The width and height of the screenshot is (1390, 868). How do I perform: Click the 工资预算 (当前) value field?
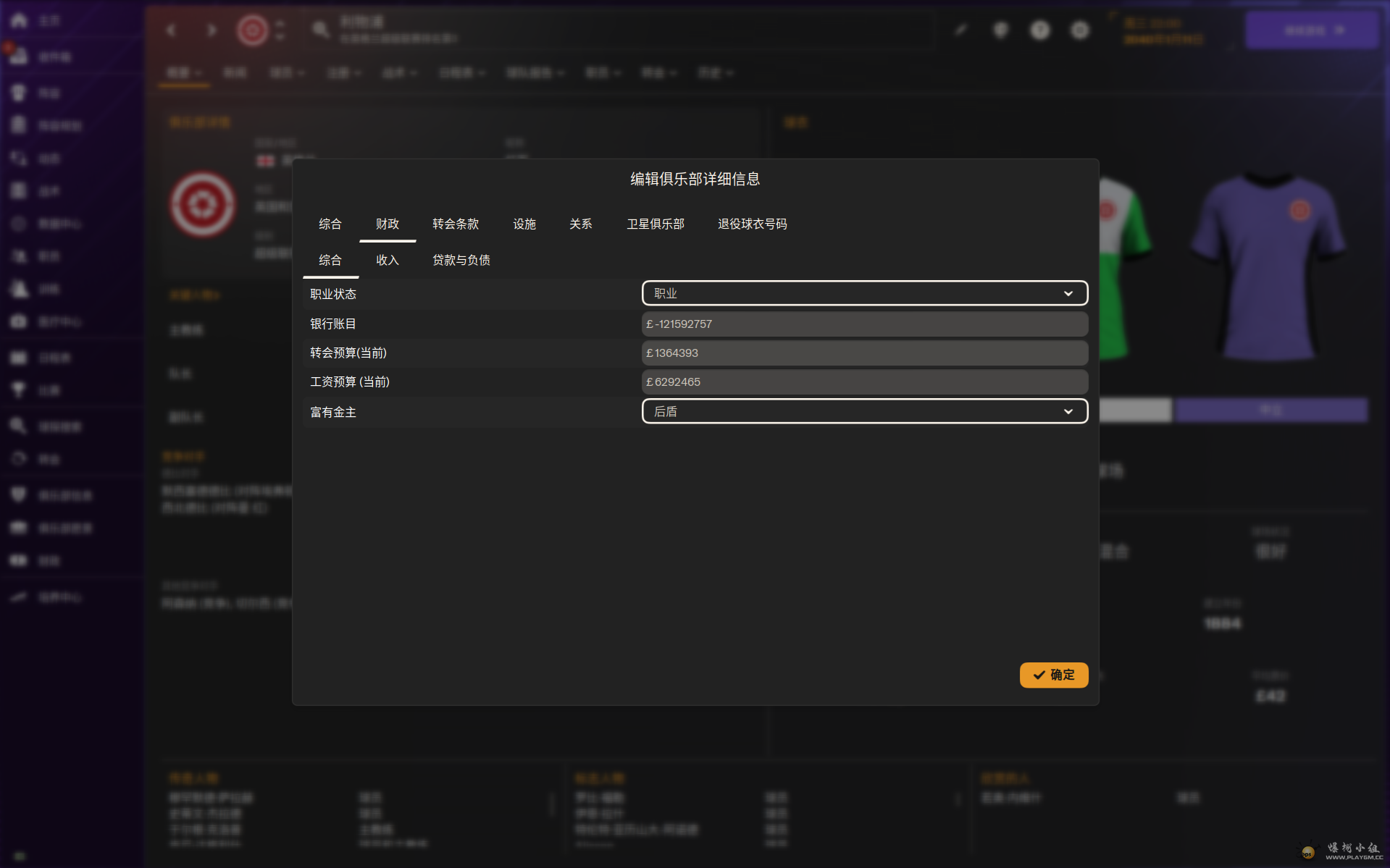point(865,382)
